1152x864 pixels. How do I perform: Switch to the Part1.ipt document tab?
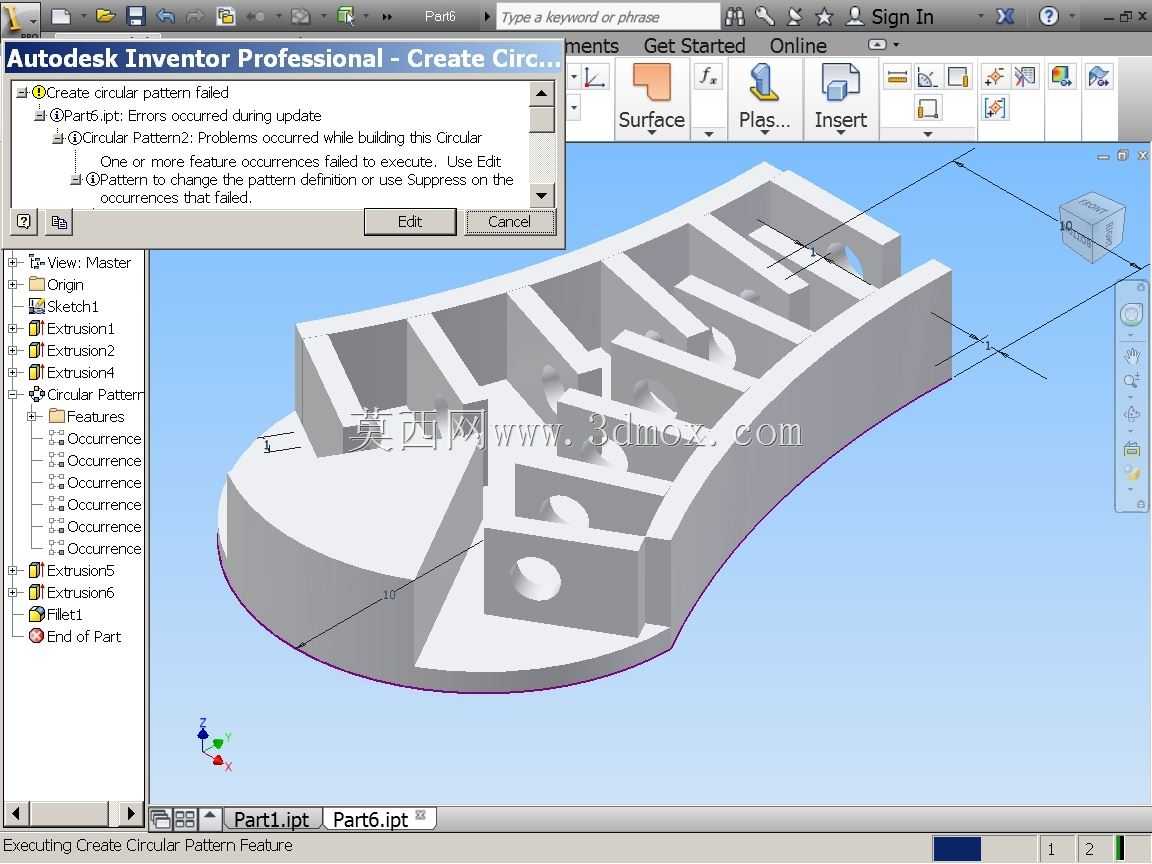coord(271,819)
